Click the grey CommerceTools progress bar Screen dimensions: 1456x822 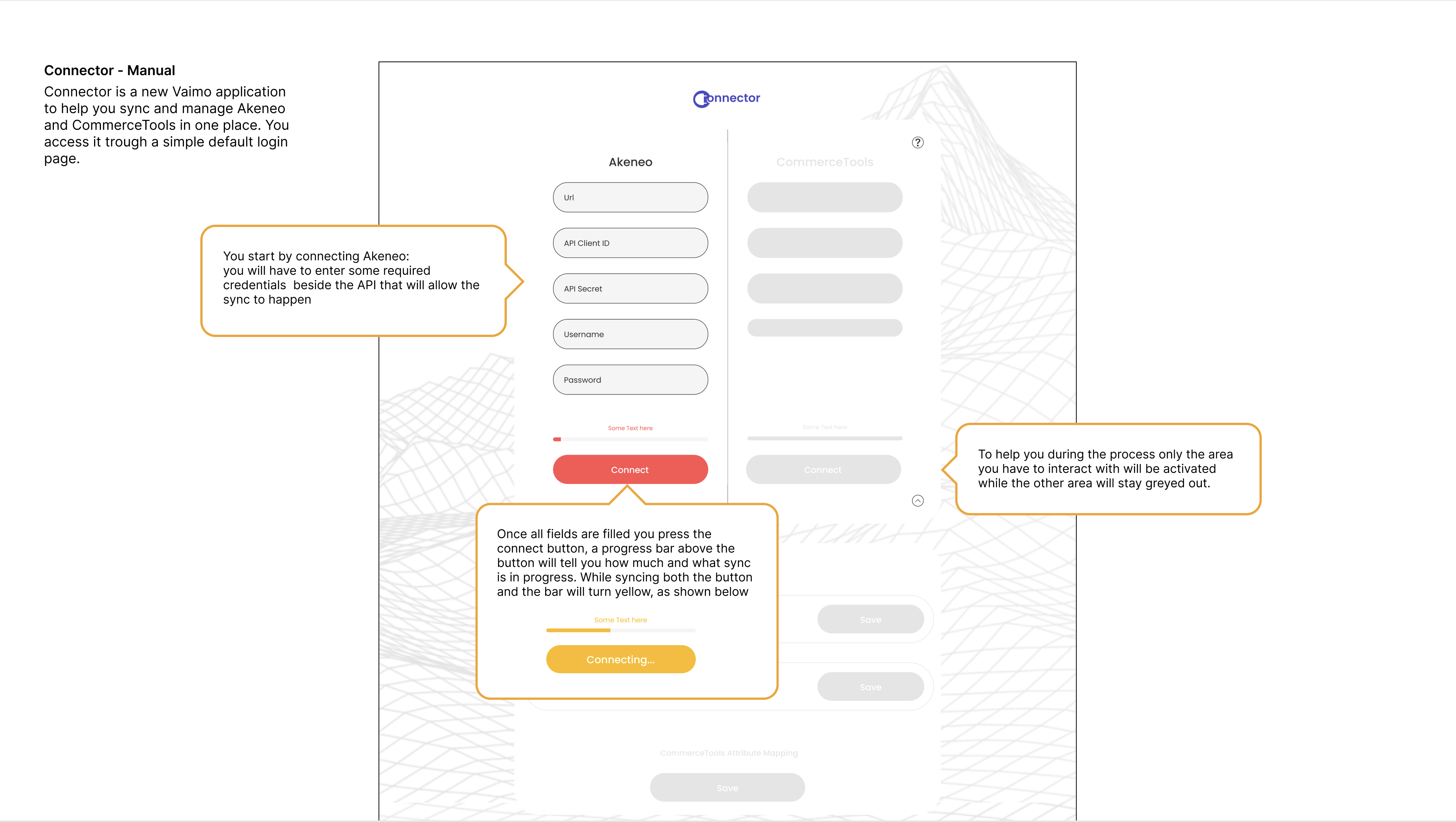coord(825,438)
